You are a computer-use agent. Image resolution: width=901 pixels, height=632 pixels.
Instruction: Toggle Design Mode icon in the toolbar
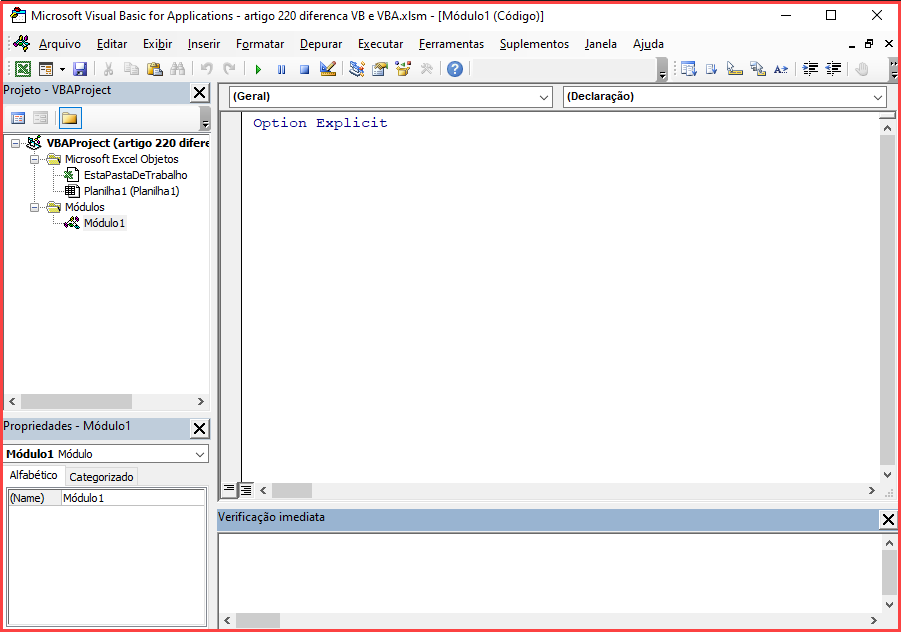328,69
